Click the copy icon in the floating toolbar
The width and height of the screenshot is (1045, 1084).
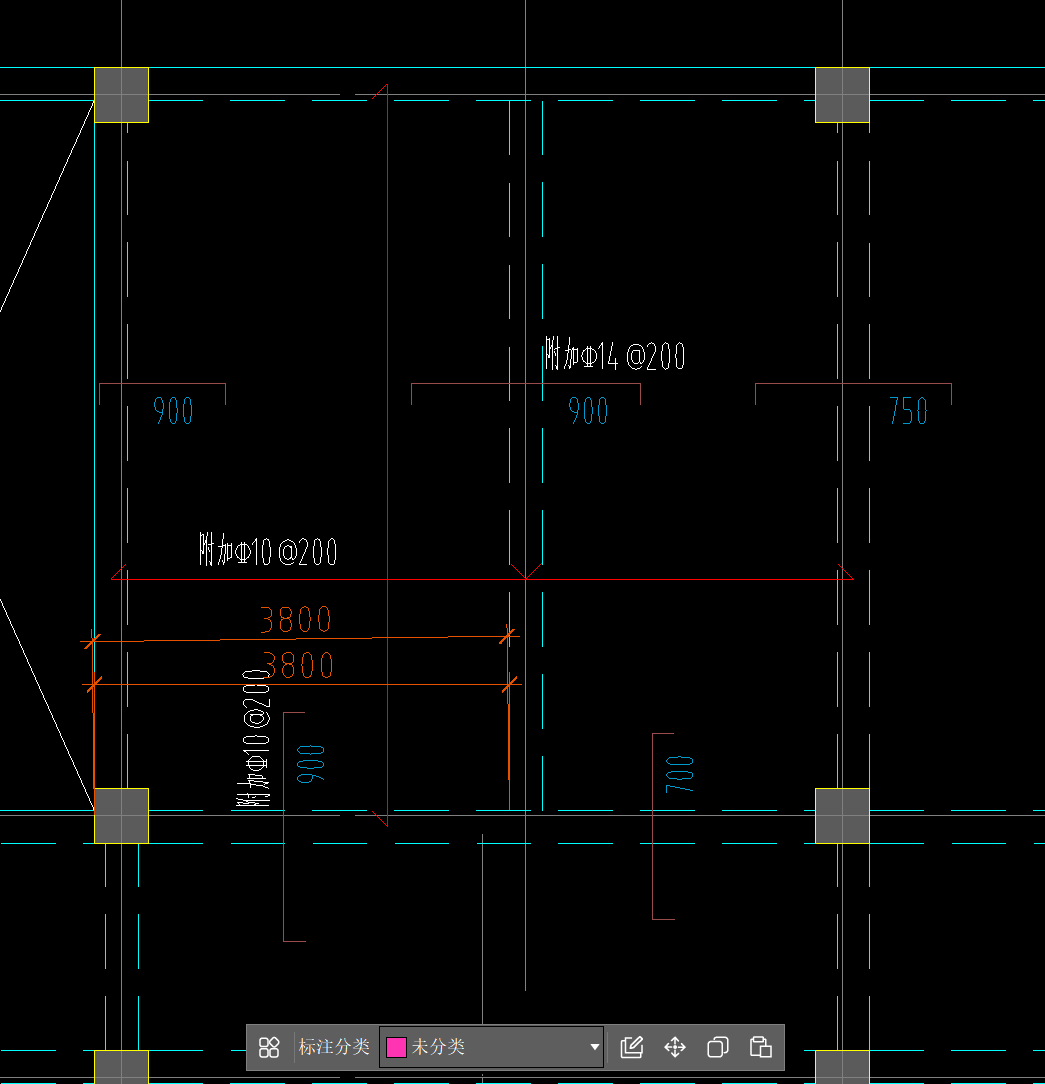click(717, 1047)
